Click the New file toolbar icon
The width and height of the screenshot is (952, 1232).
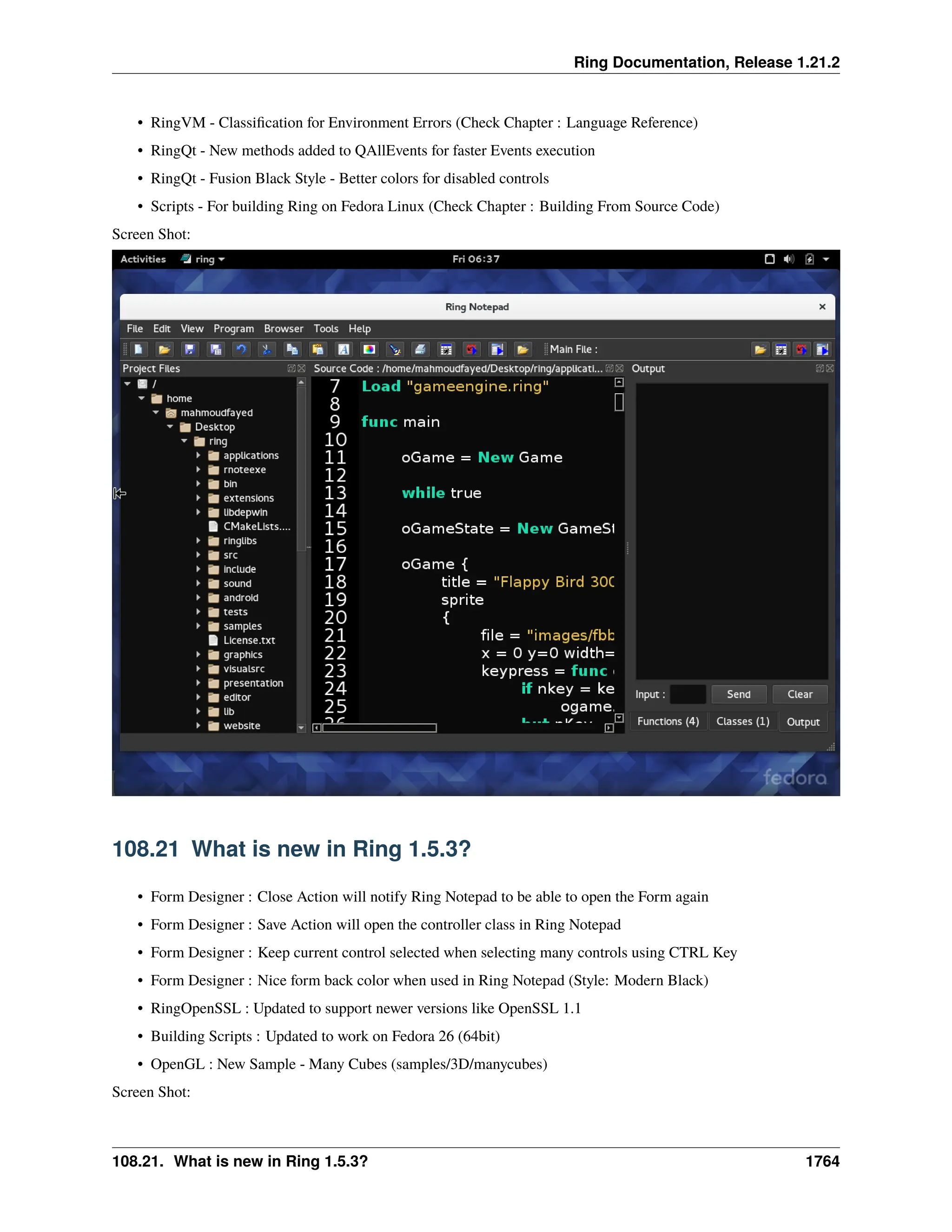(x=139, y=350)
